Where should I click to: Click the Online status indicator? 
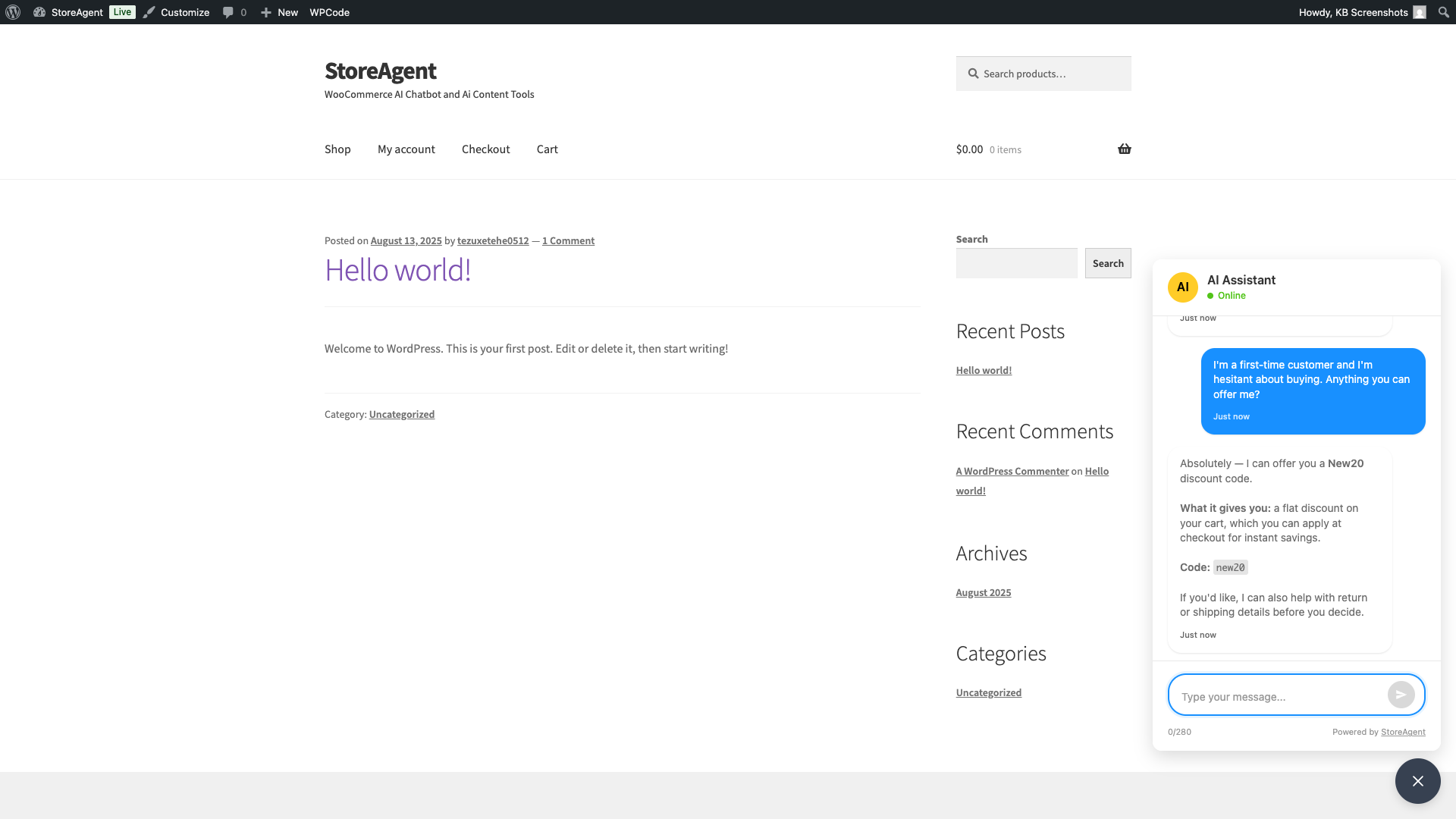tap(1226, 296)
